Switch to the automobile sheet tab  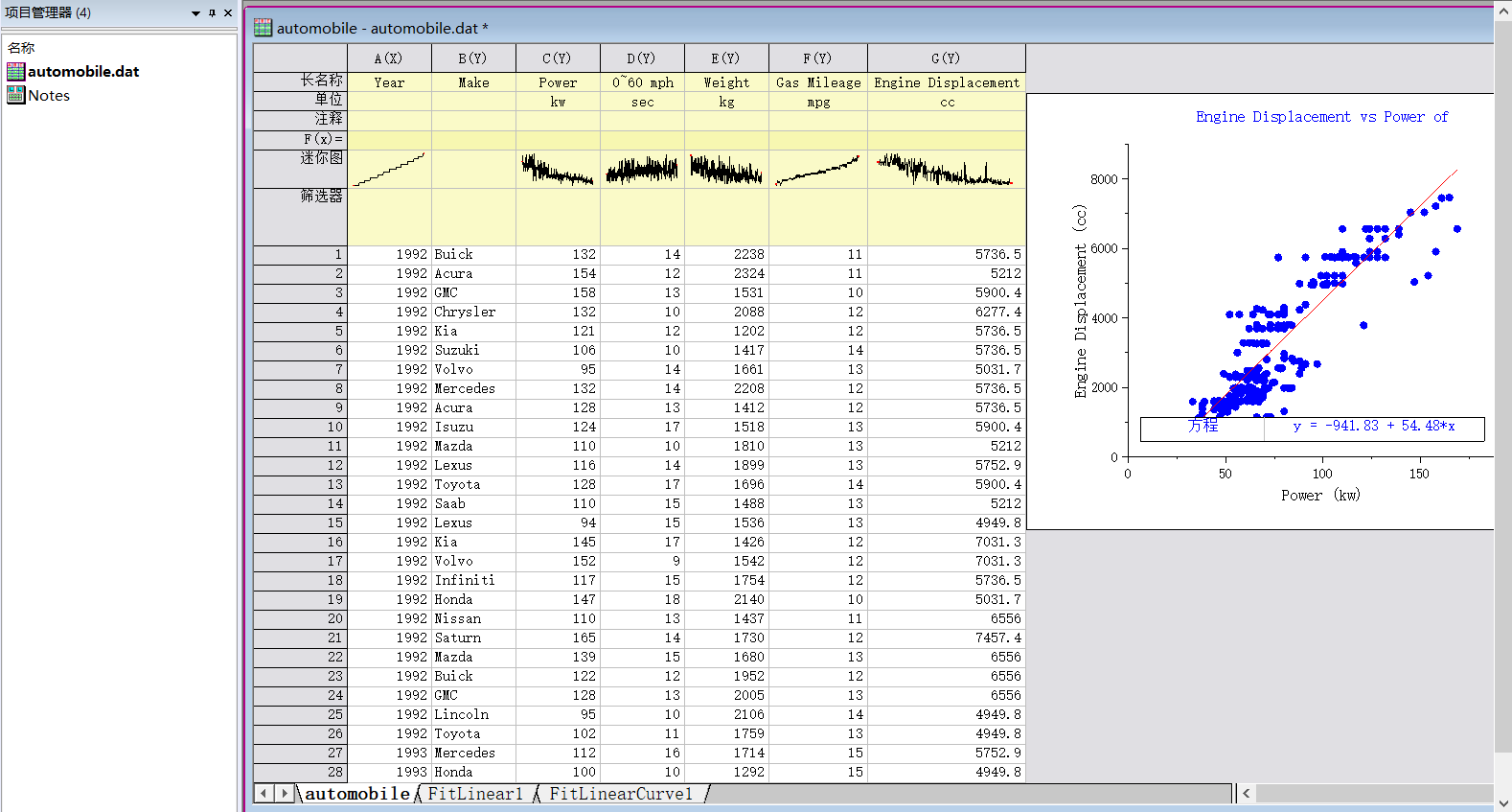(x=356, y=794)
